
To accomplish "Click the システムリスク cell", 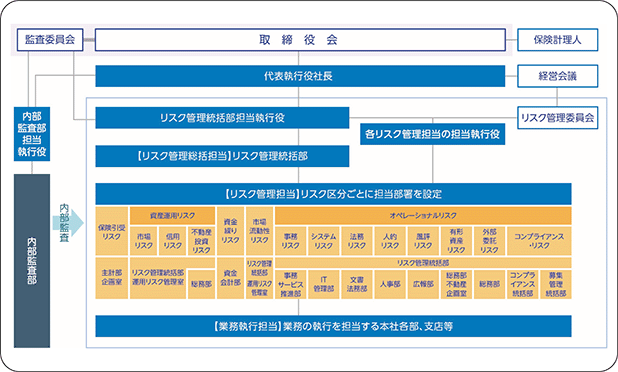I will pos(323,241).
